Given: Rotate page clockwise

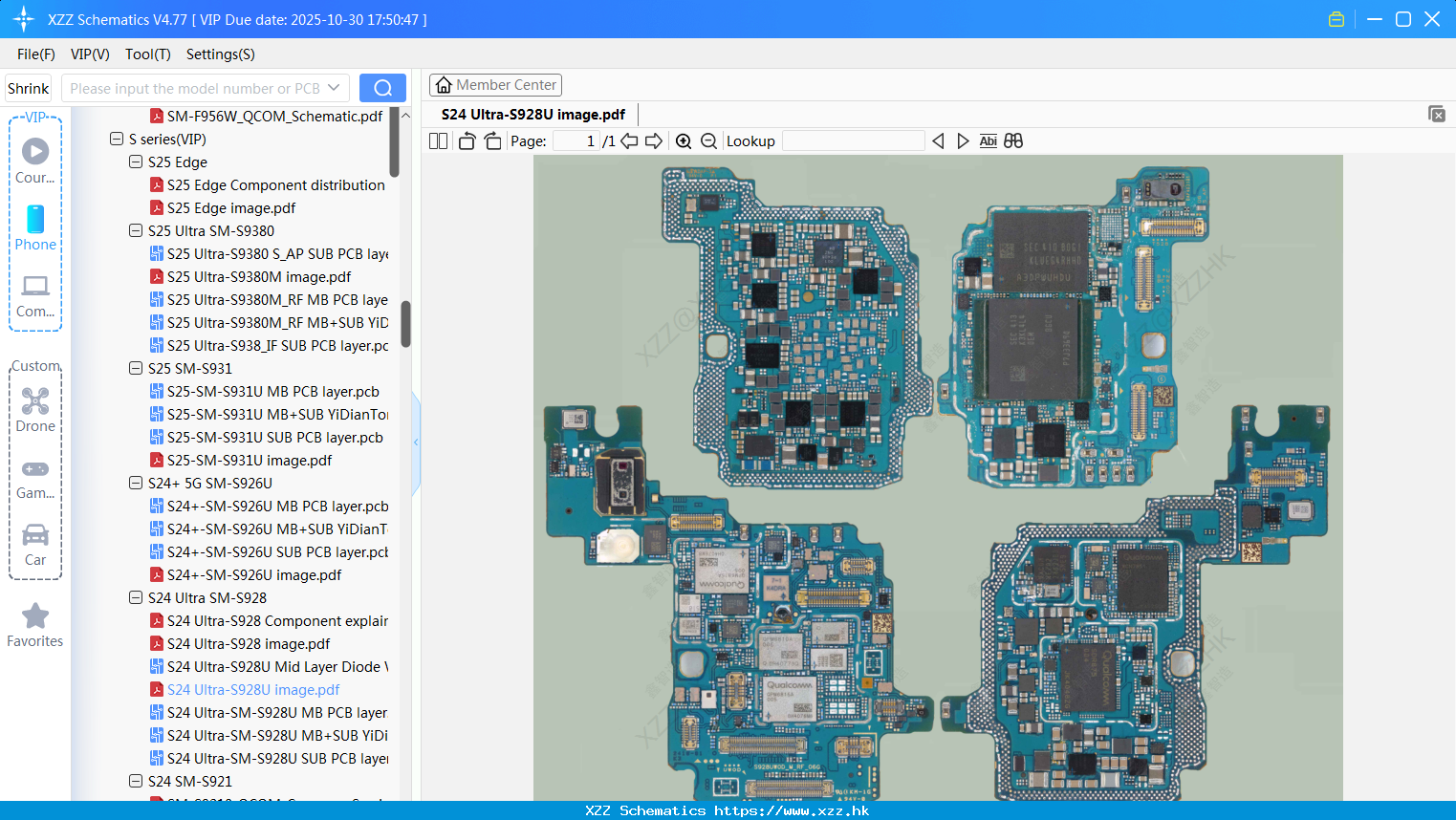Looking at the screenshot, I should [492, 140].
